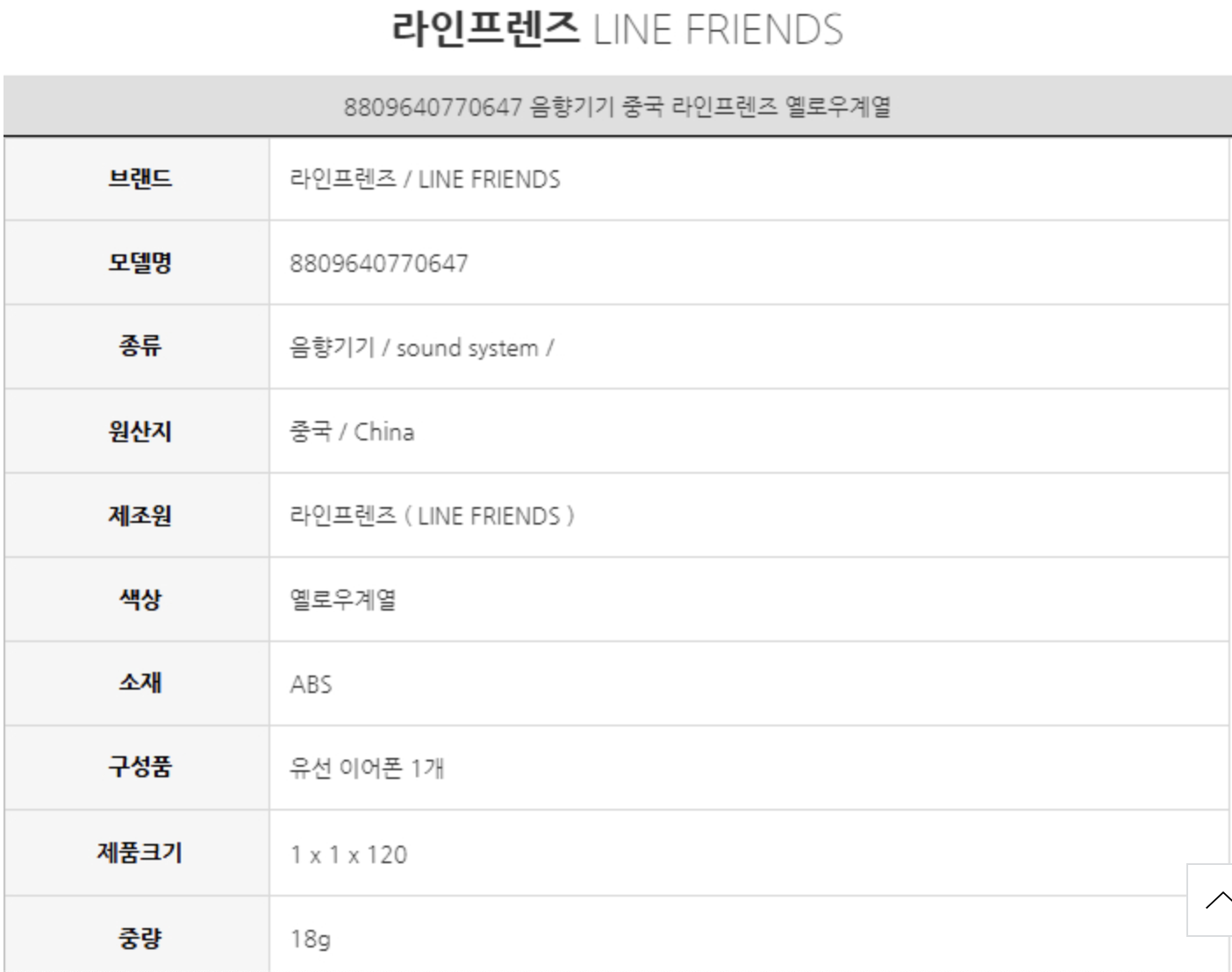Click the 중국 / China origin value
The width and height of the screenshot is (1232, 972).
click(352, 432)
